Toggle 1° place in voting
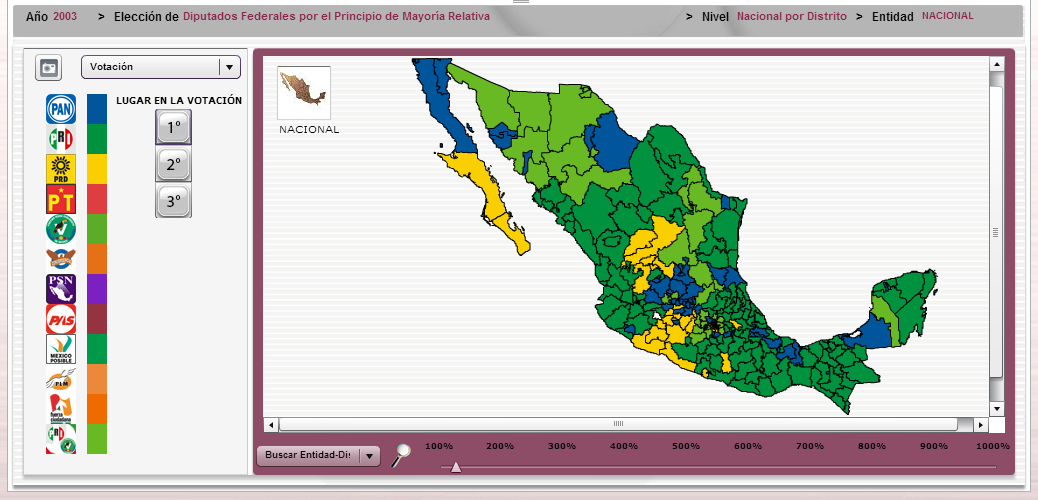The width and height of the screenshot is (1038, 500). click(173, 127)
